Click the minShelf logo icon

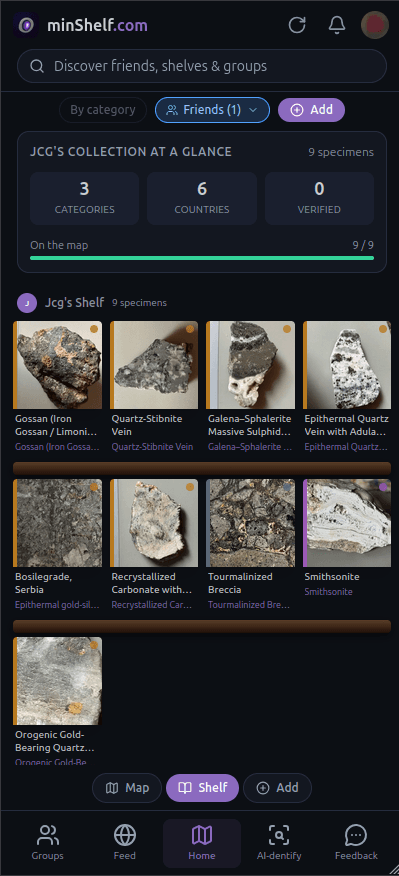click(x=26, y=25)
